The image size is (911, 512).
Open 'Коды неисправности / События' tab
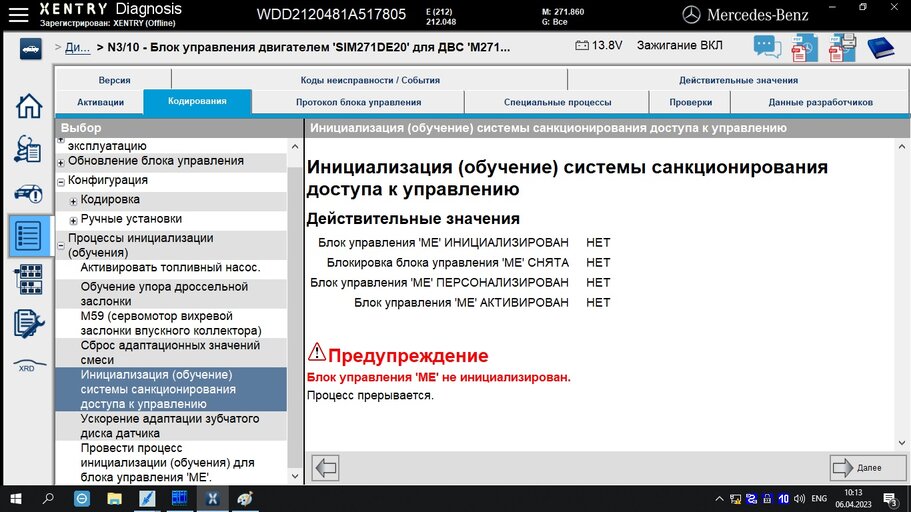point(370,80)
